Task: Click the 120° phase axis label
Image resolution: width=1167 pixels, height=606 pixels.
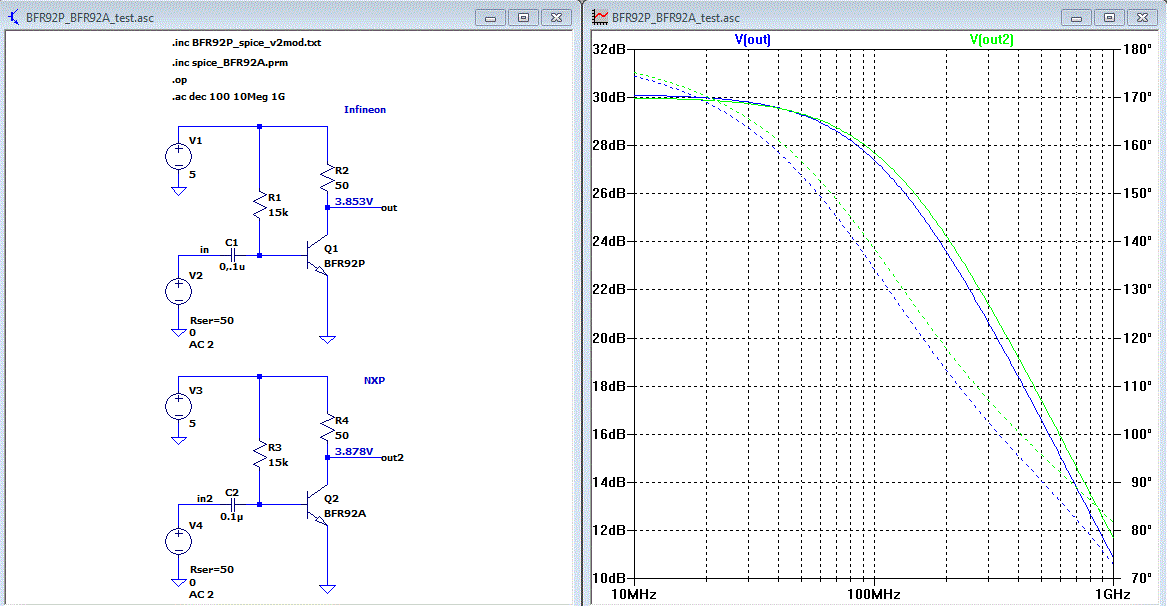Action: (1137, 338)
